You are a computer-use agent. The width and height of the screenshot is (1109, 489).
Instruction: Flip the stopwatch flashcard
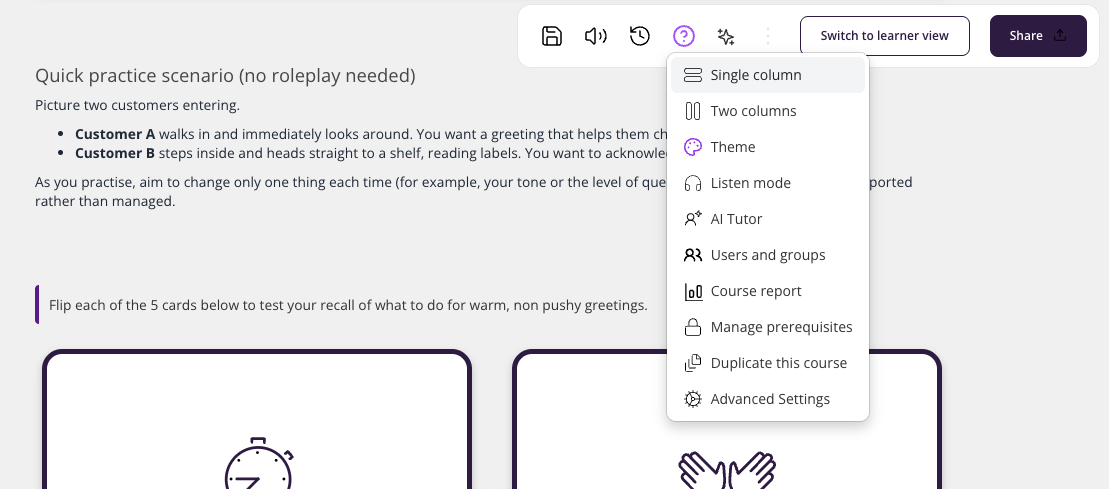(257, 420)
